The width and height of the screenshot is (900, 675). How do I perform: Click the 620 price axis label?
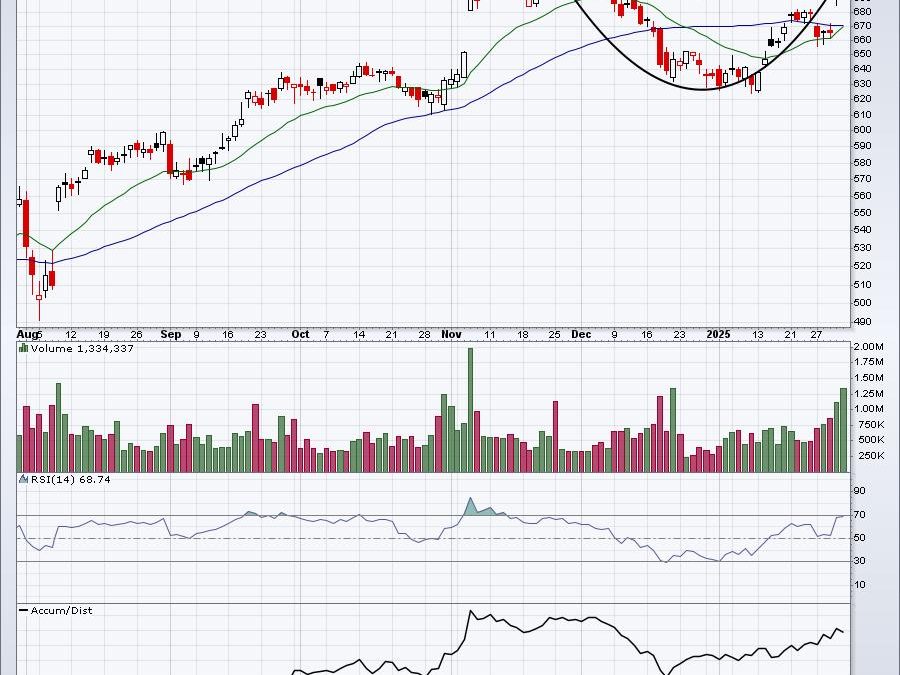863,99
